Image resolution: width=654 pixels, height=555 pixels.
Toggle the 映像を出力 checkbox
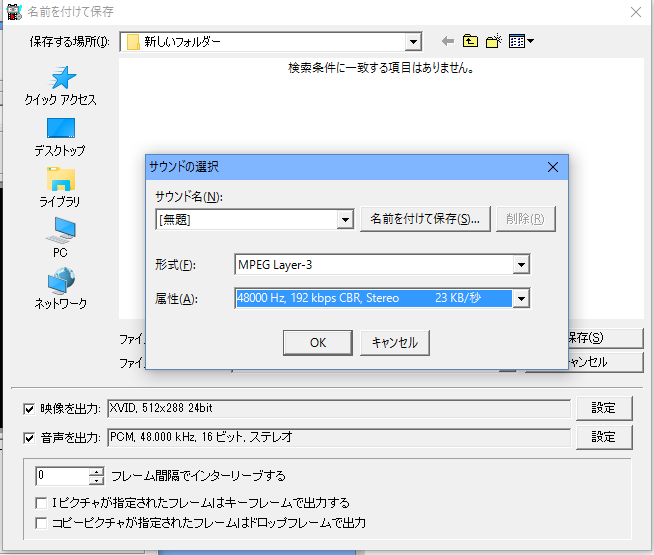[29, 408]
